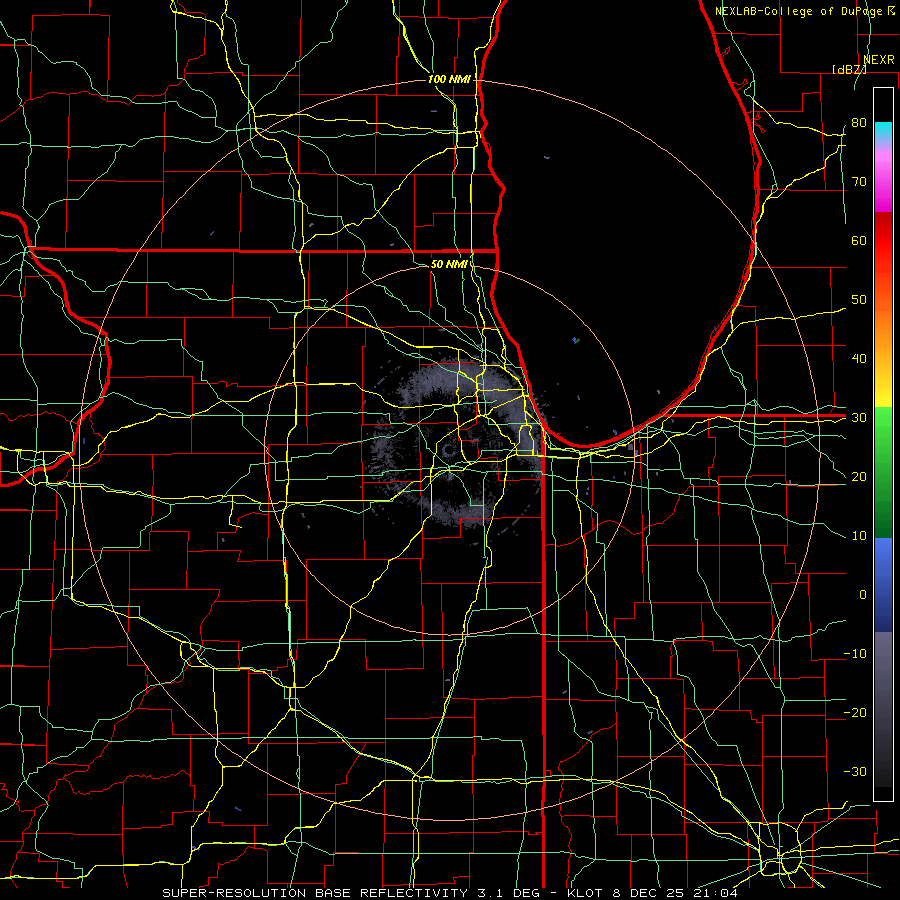Viewport: 900px width, 900px height.
Task: Click the 20 dBZ scale value
Action: (x=859, y=476)
